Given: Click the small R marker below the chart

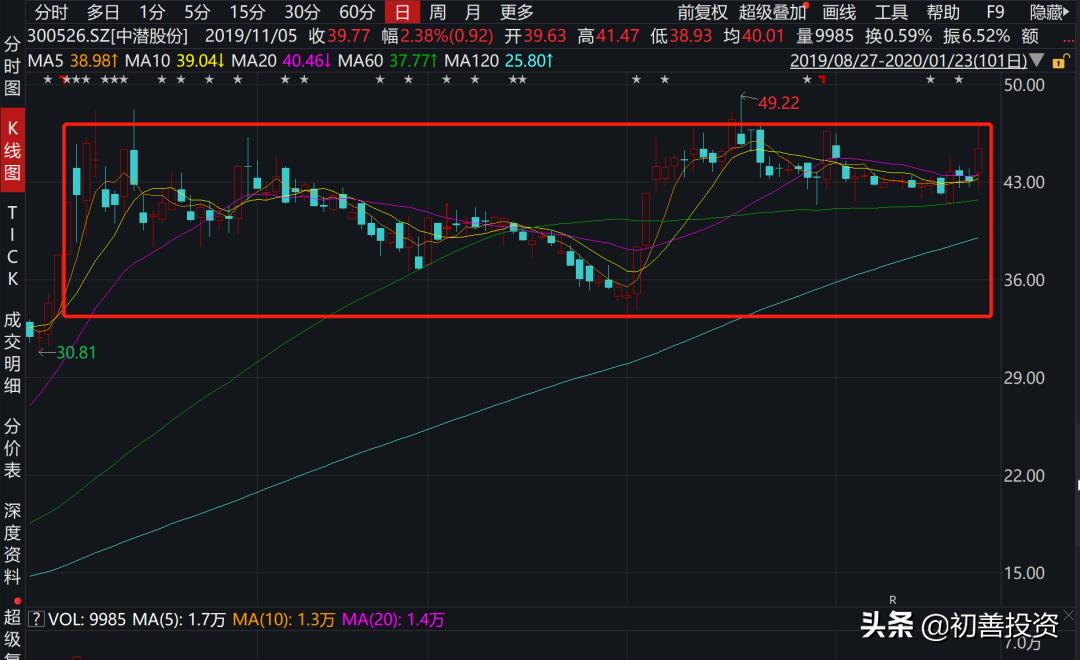Looking at the screenshot, I should point(891,598).
